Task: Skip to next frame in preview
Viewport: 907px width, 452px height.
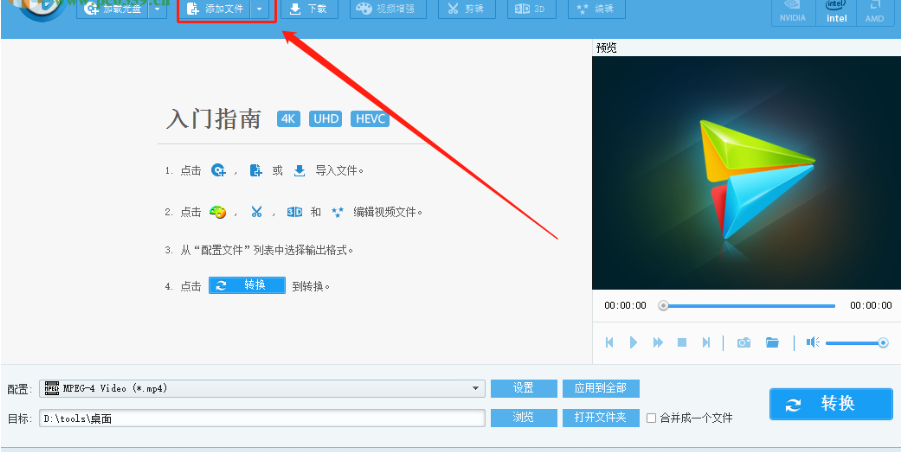Action: pos(706,343)
